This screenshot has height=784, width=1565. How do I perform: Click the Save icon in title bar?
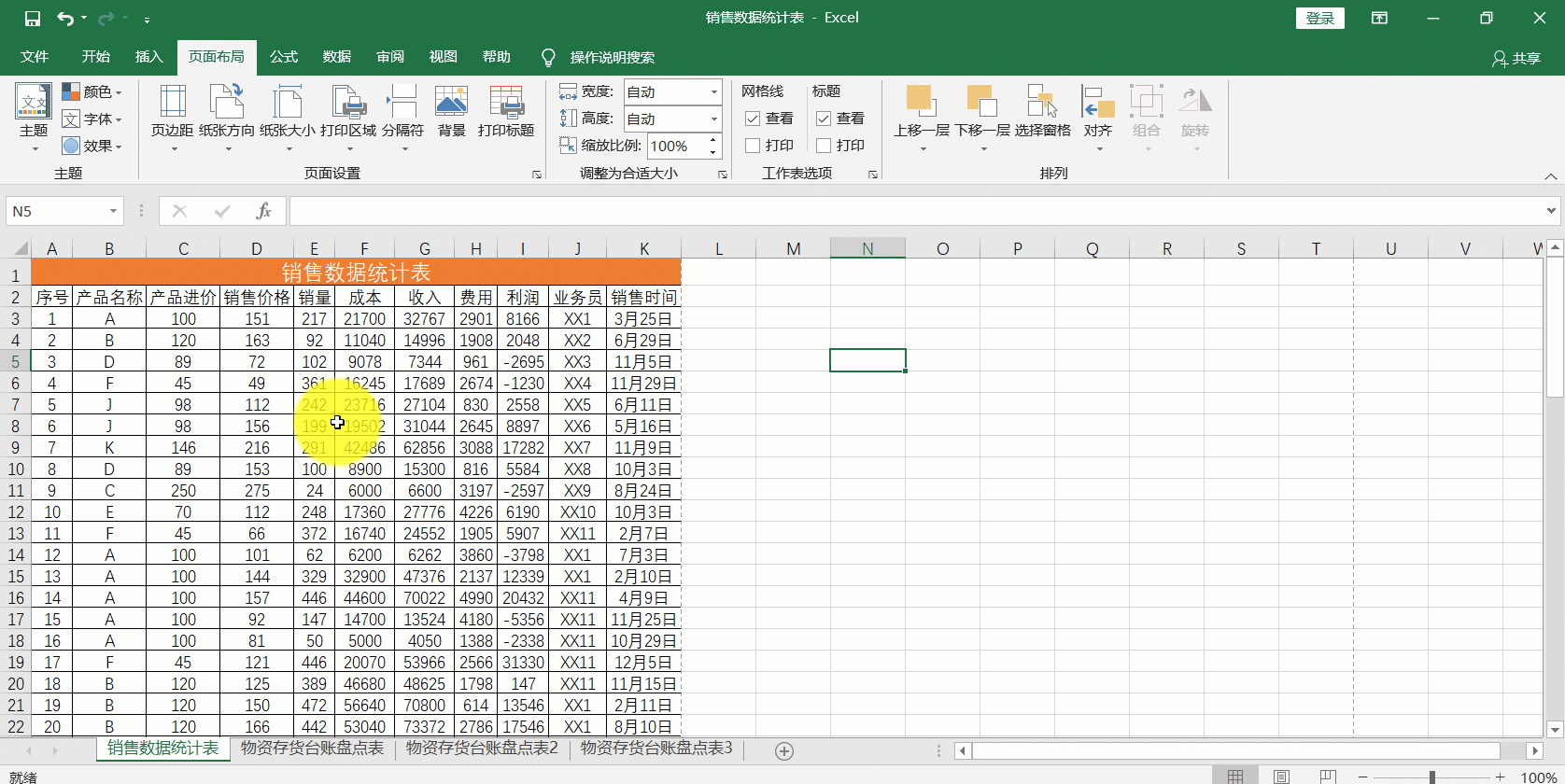pos(33,19)
